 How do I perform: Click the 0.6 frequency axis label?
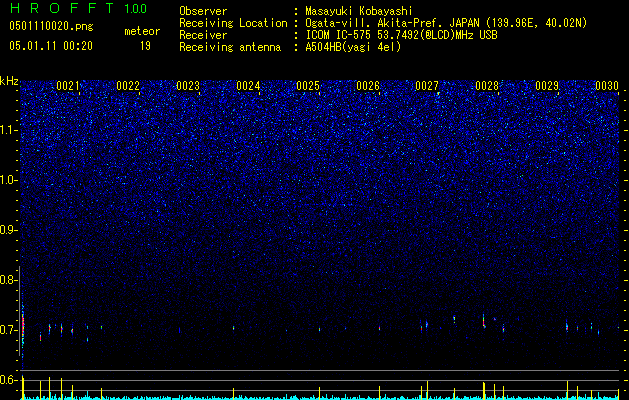pos(7,380)
